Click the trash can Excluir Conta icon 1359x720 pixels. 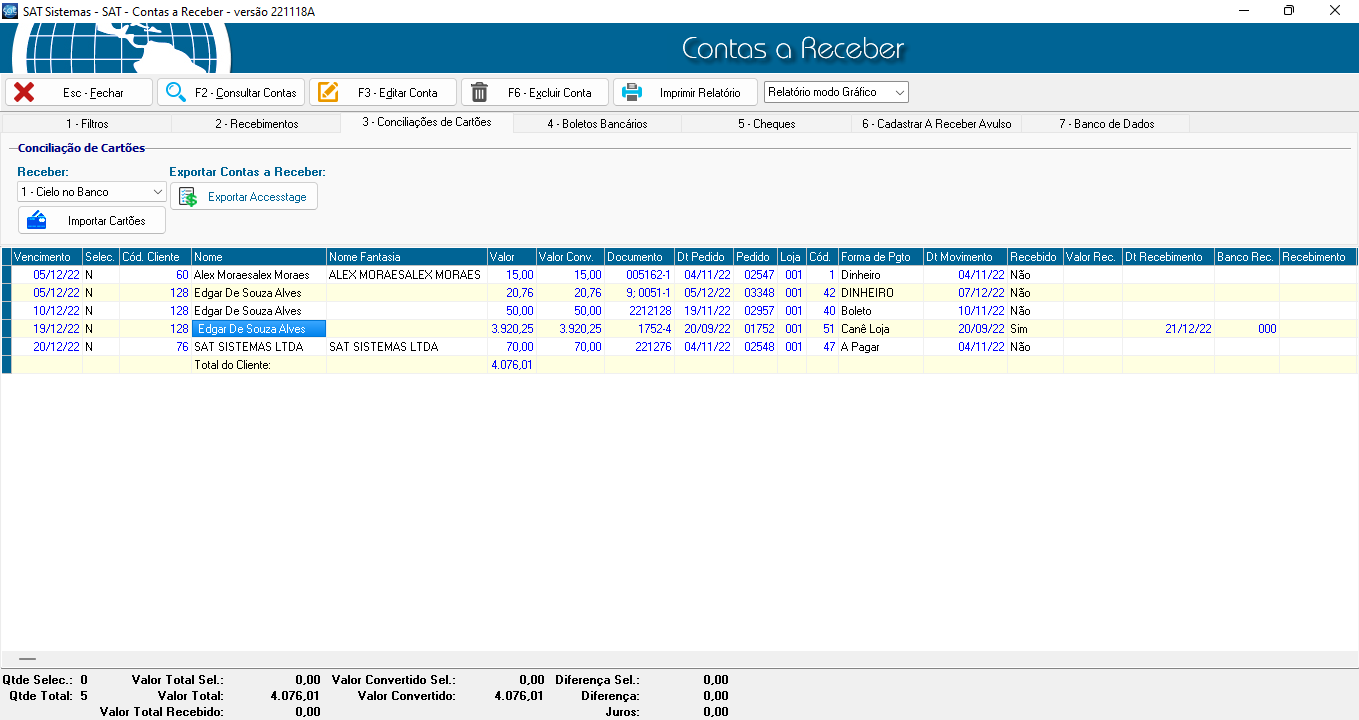(480, 93)
